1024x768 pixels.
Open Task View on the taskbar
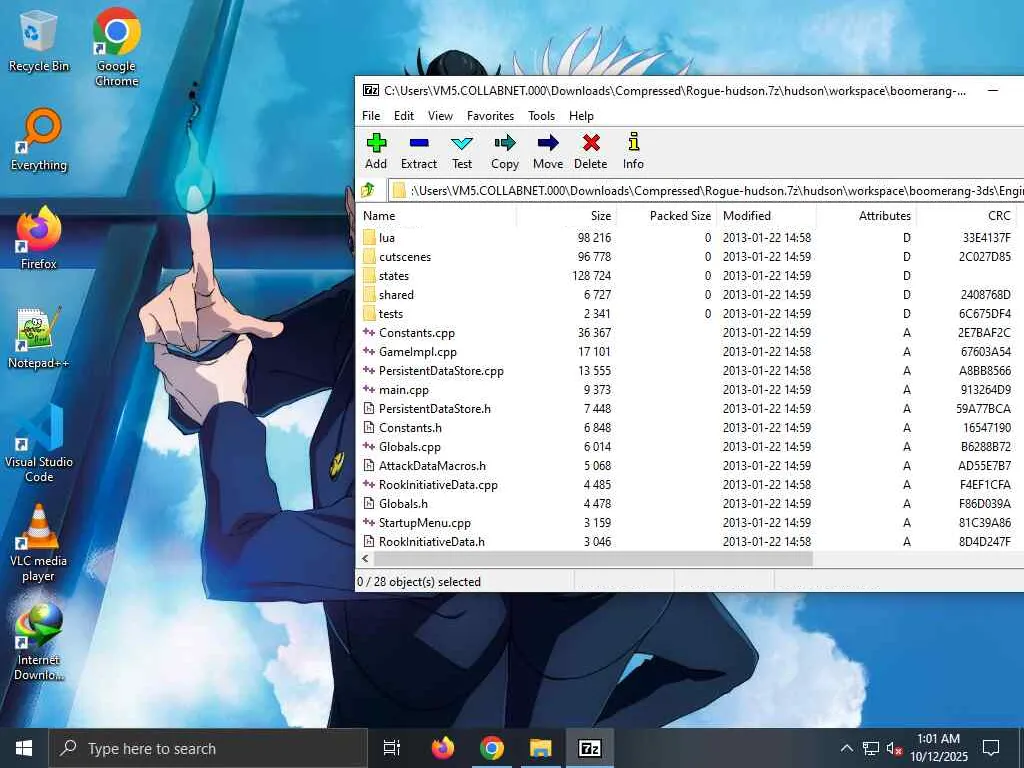[392, 748]
